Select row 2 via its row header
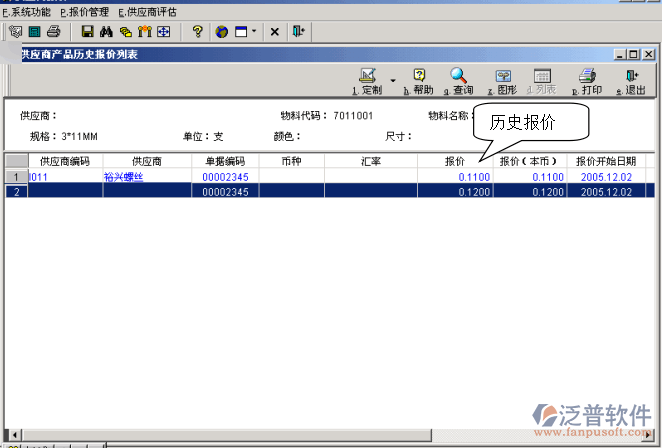662x448 pixels. [15, 191]
